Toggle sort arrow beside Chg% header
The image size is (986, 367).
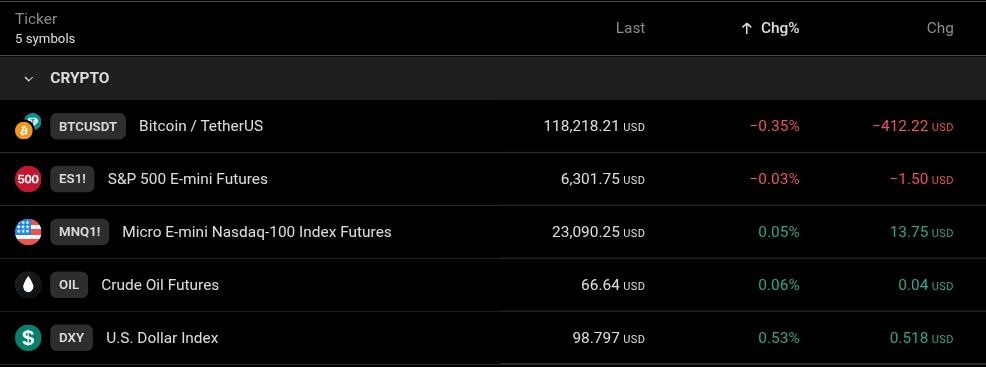(746, 28)
